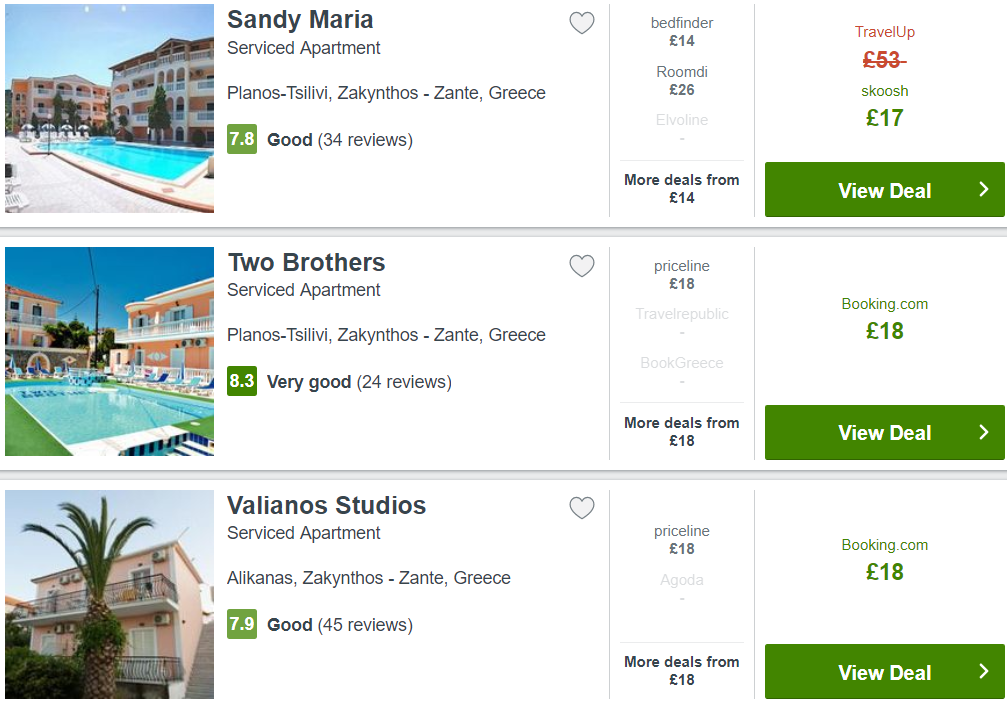
Task: Open the Two Brothers pool photo
Action: coord(109,351)
